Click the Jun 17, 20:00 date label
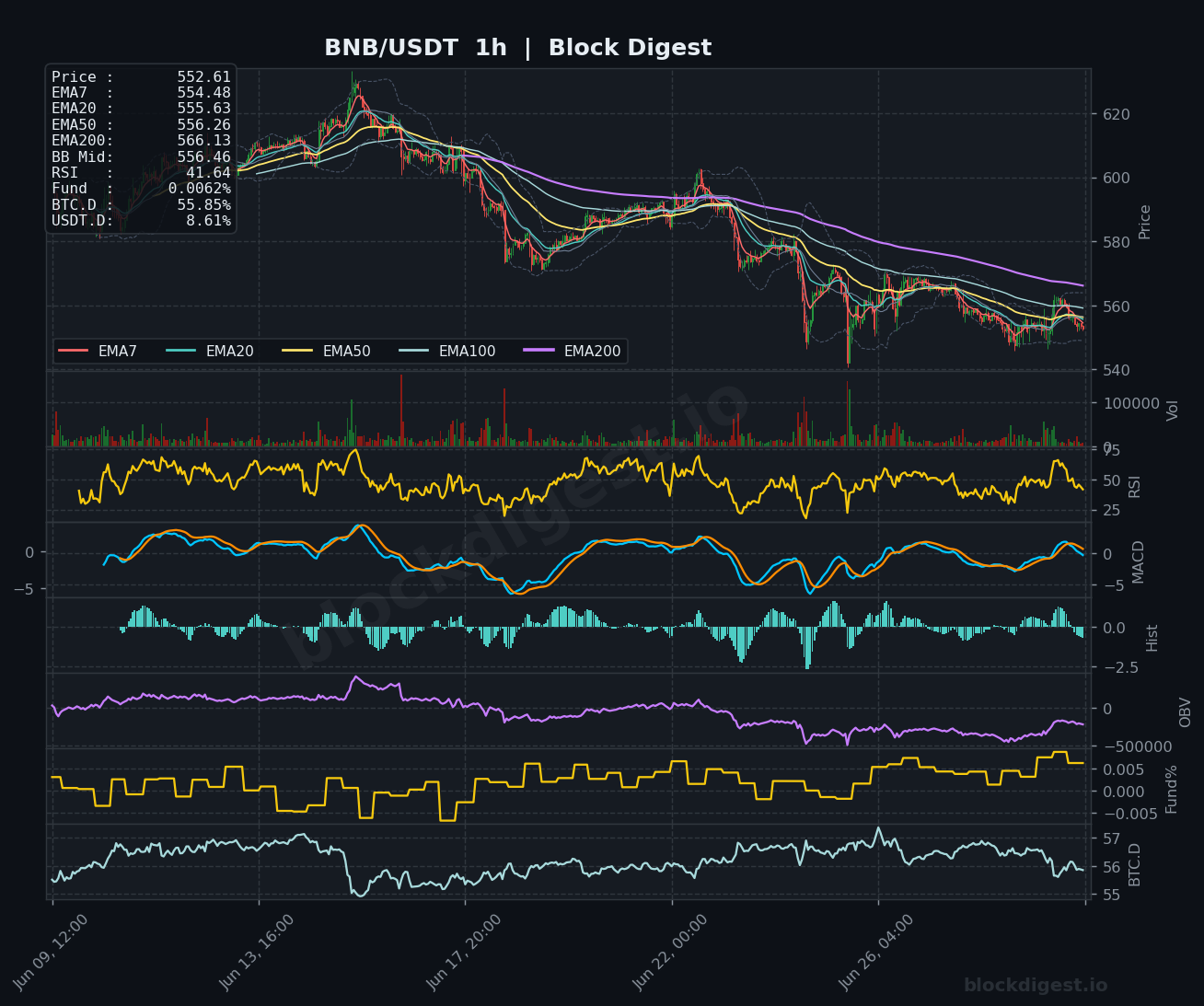Viewport: 1204px width, 1006px height. [464, 952]
